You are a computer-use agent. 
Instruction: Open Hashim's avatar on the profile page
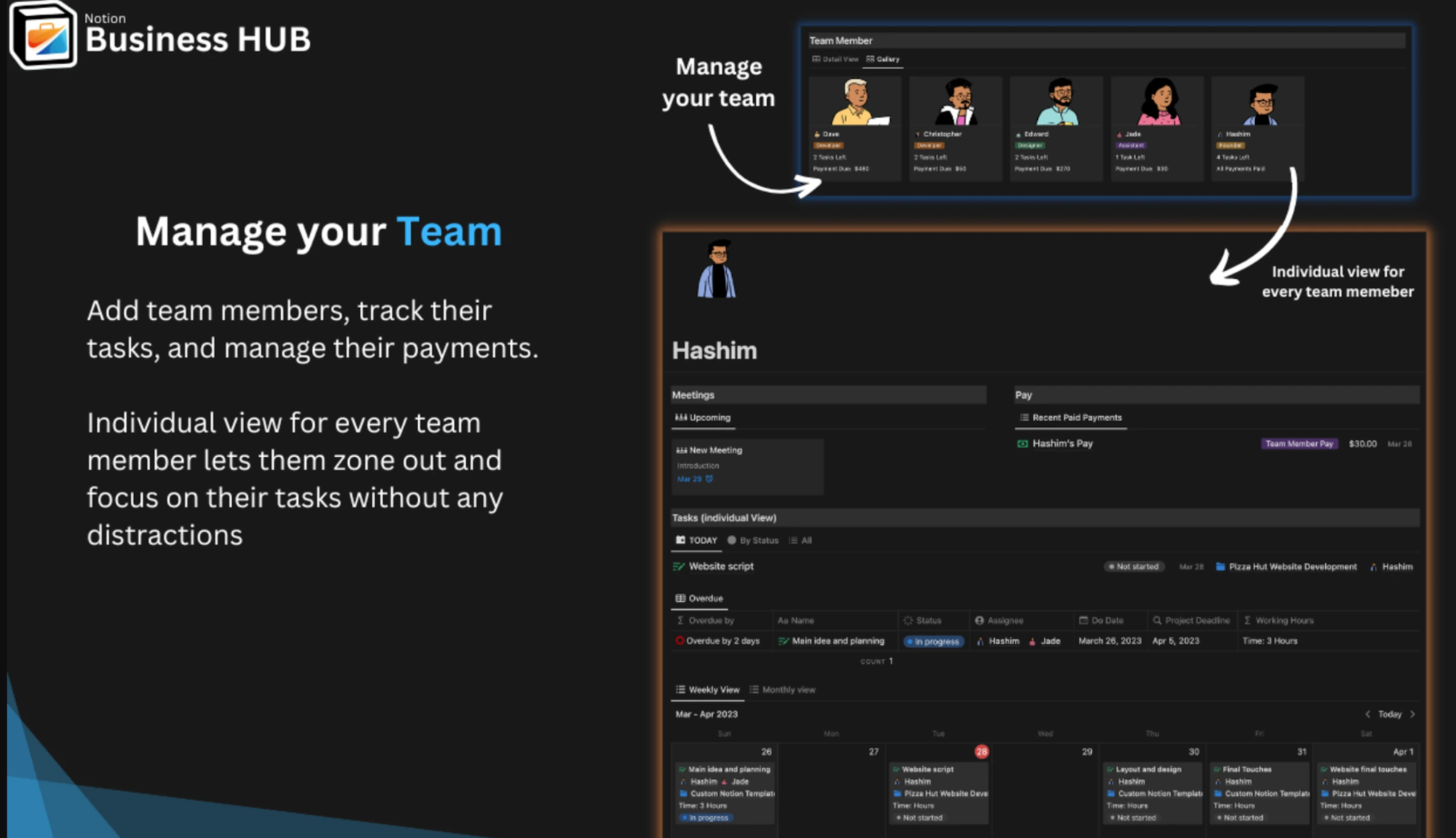click(717, 270)
